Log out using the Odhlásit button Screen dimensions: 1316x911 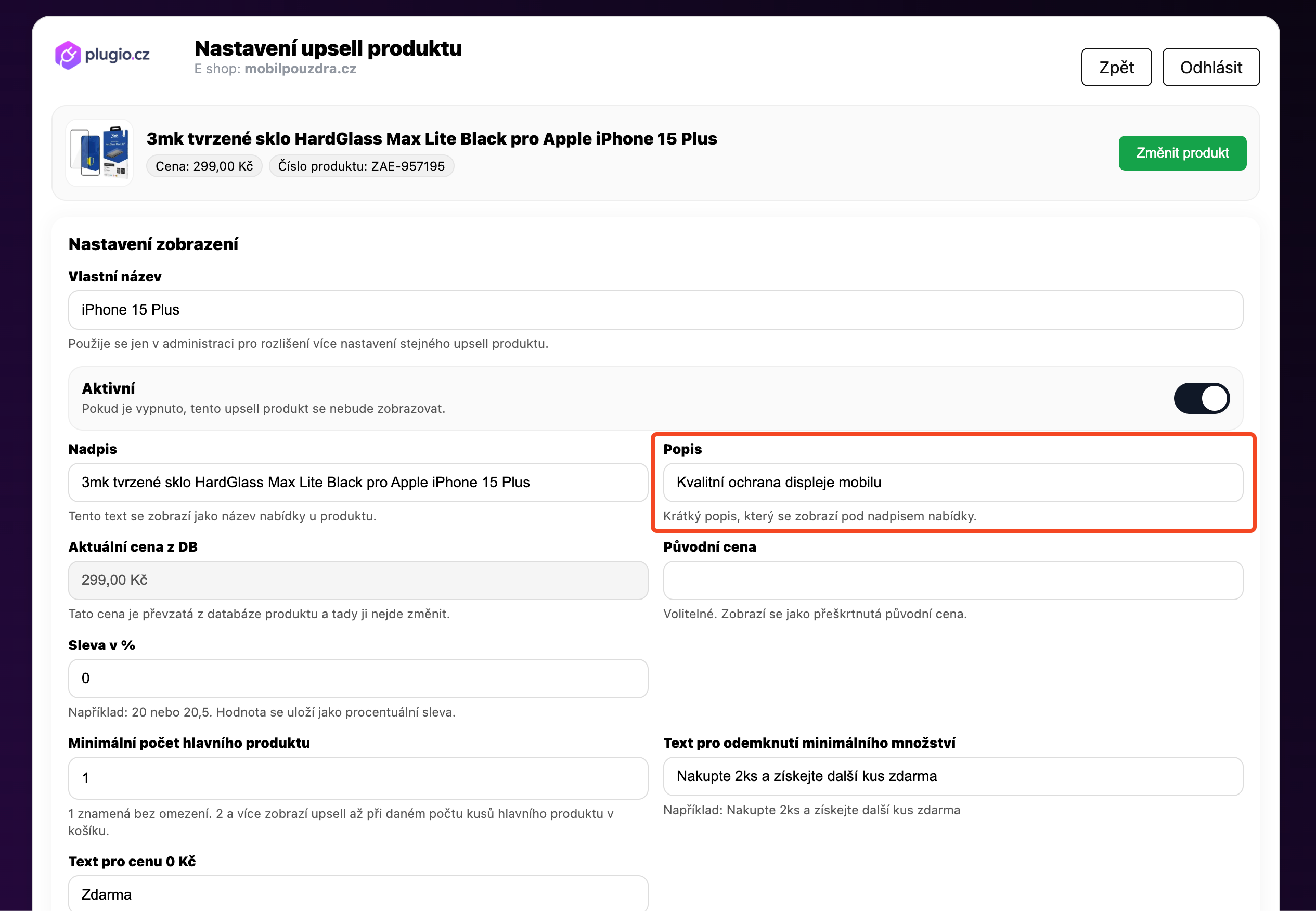tap(1211, 68)
